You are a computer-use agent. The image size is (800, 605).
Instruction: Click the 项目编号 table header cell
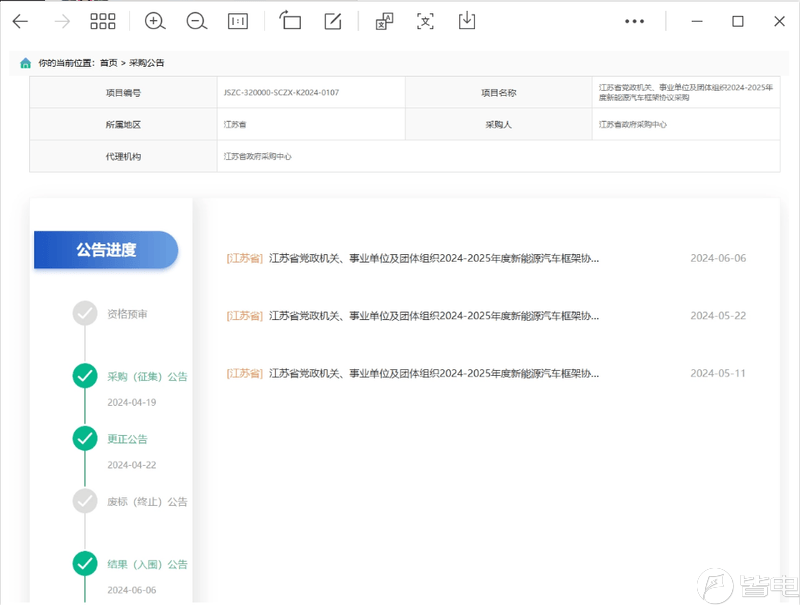[123, 93]
